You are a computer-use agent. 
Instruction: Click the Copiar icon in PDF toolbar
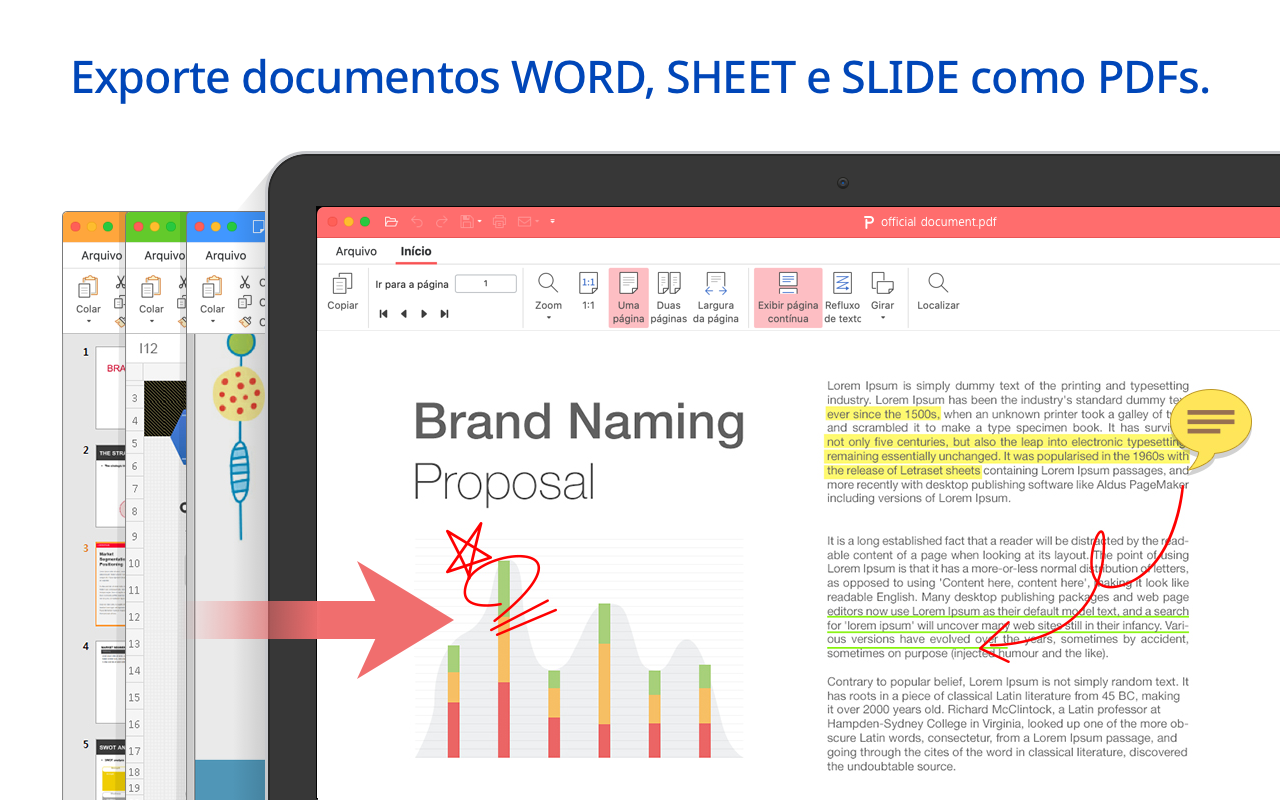click(343, 284)
